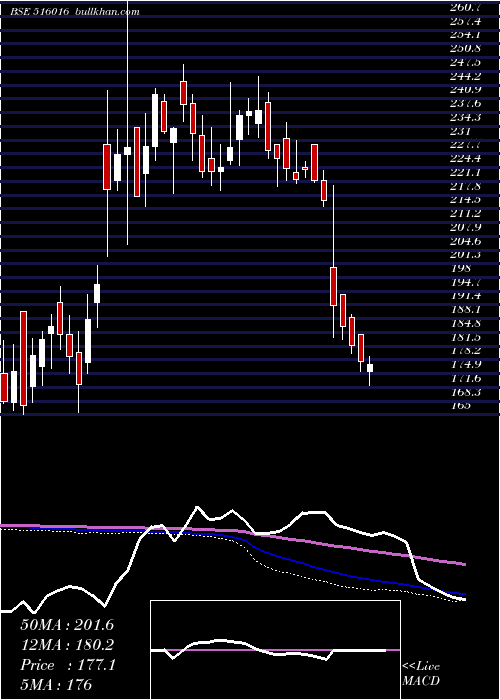The image size is (500, 700).
Task: Click the 250.8 price axis label
Action: pyautogui.click(x=467, y=49)
